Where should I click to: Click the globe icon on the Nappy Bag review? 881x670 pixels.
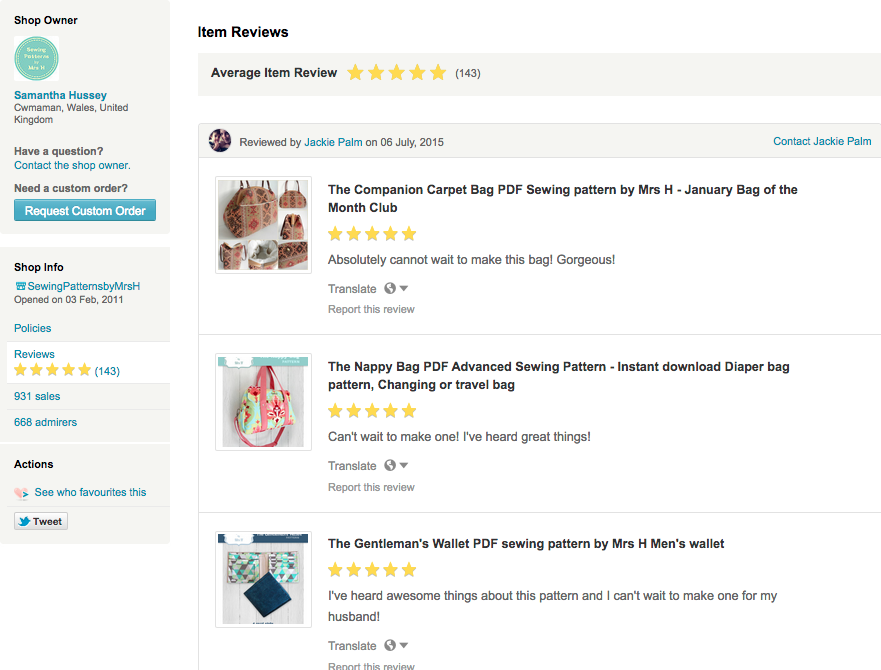390,466
